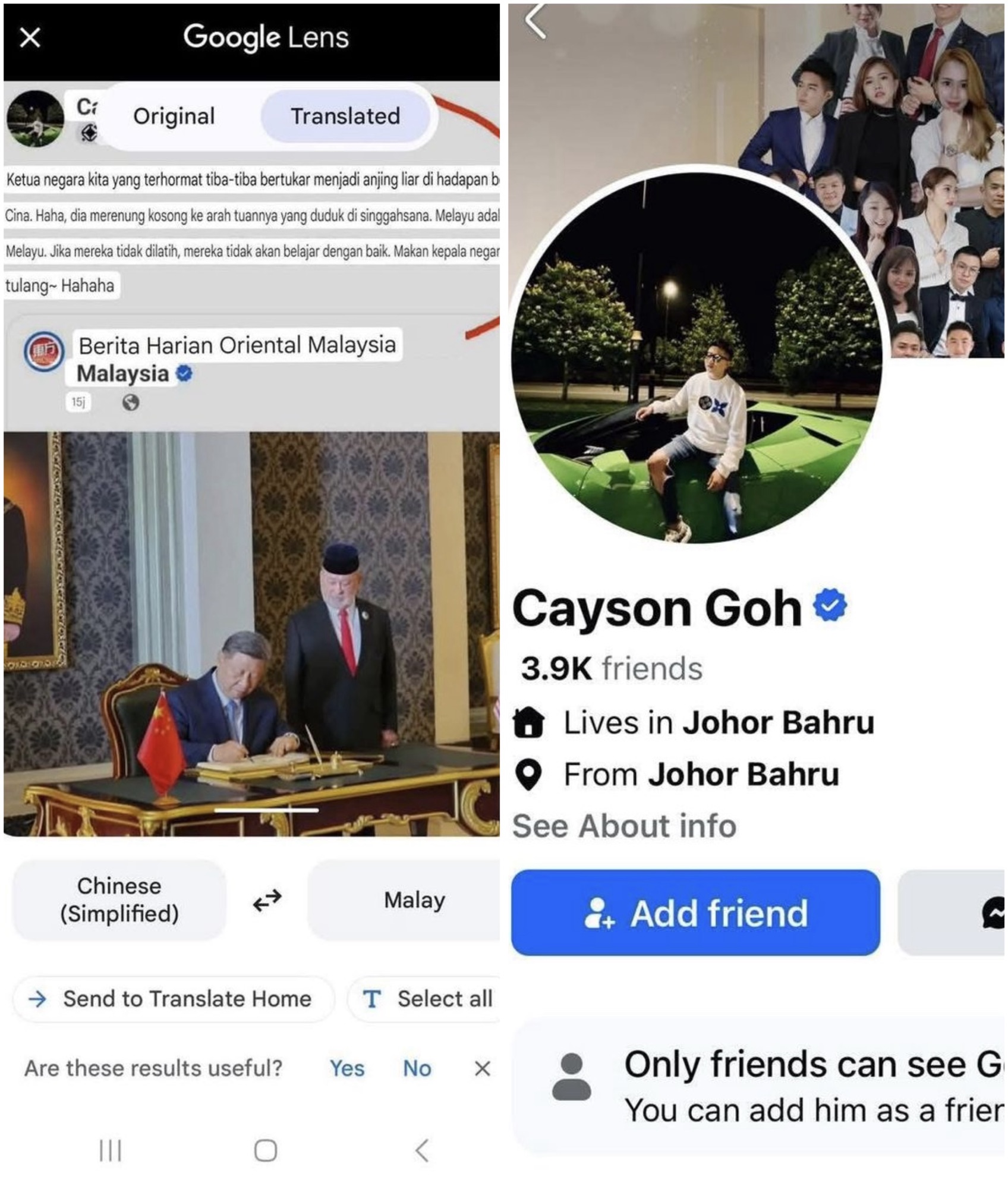Go back using Facebook profile chevron
Viewport: 1008px width, 1189px height.
[x=535, y=21]
